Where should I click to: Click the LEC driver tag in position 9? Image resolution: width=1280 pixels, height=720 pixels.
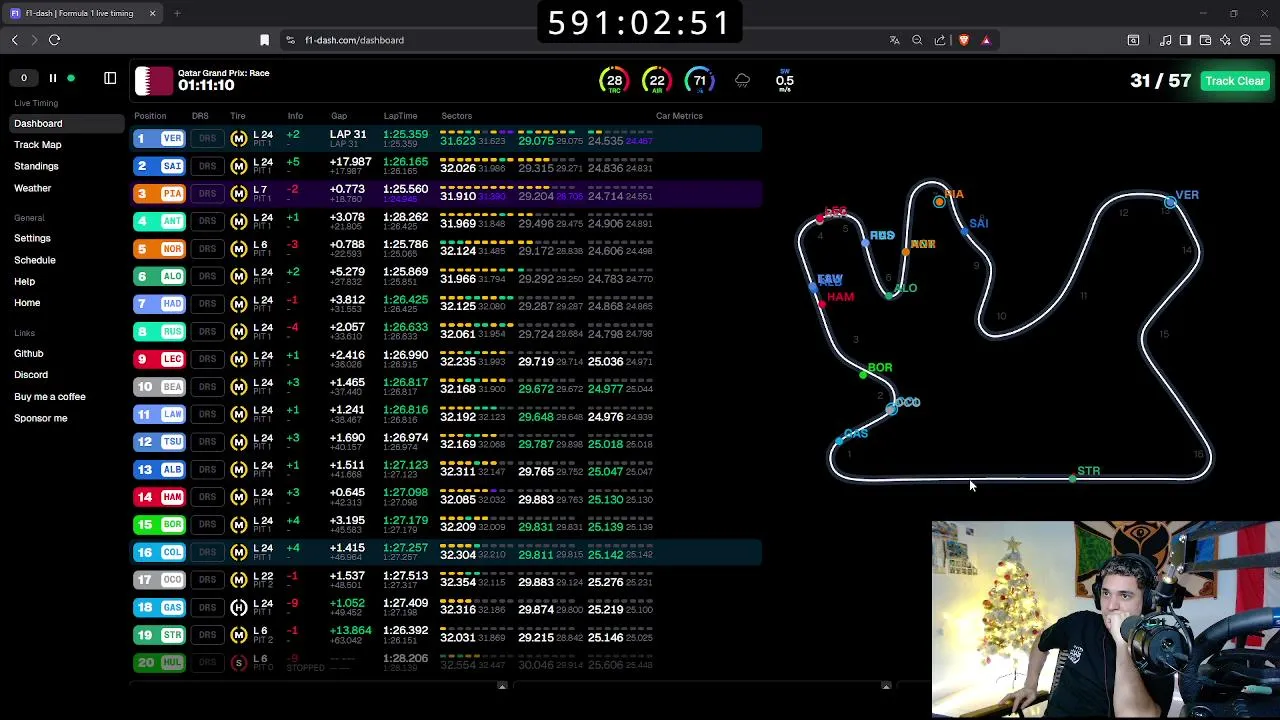pyautogui.click(x=159, y=359)
